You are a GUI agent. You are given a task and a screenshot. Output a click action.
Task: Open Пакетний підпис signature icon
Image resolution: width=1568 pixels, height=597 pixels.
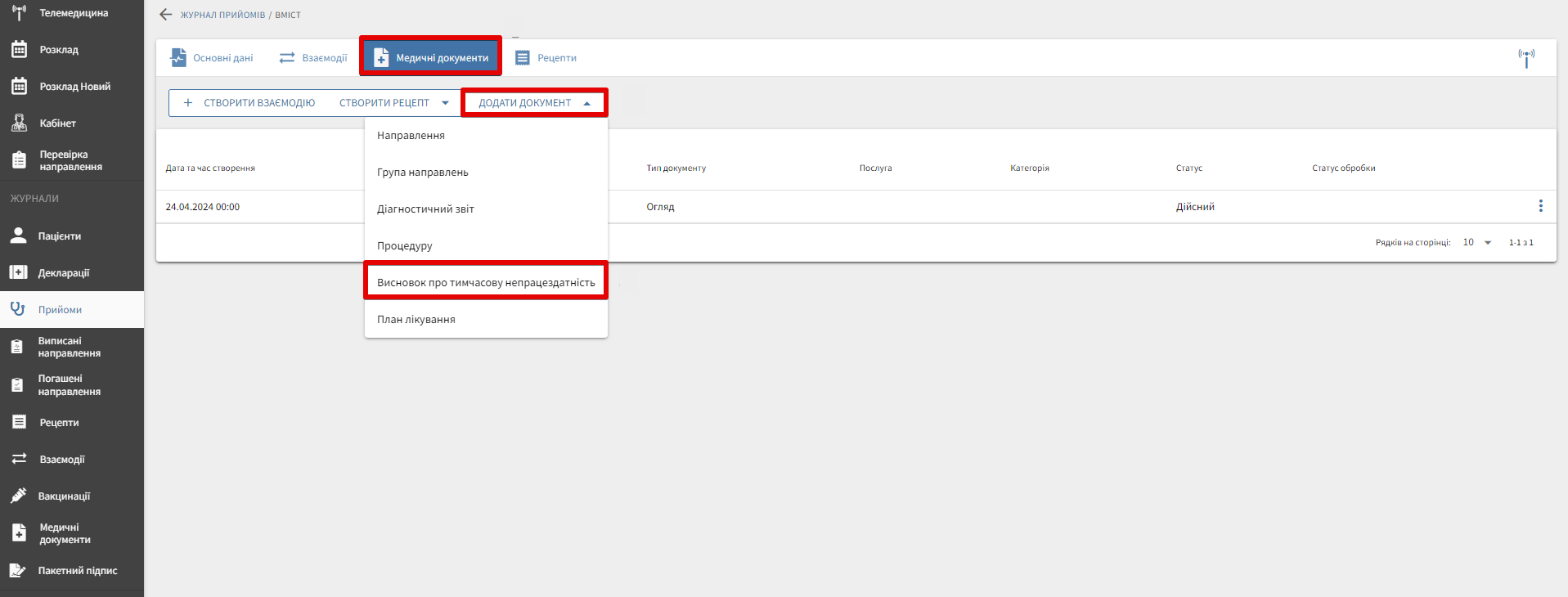18,571
